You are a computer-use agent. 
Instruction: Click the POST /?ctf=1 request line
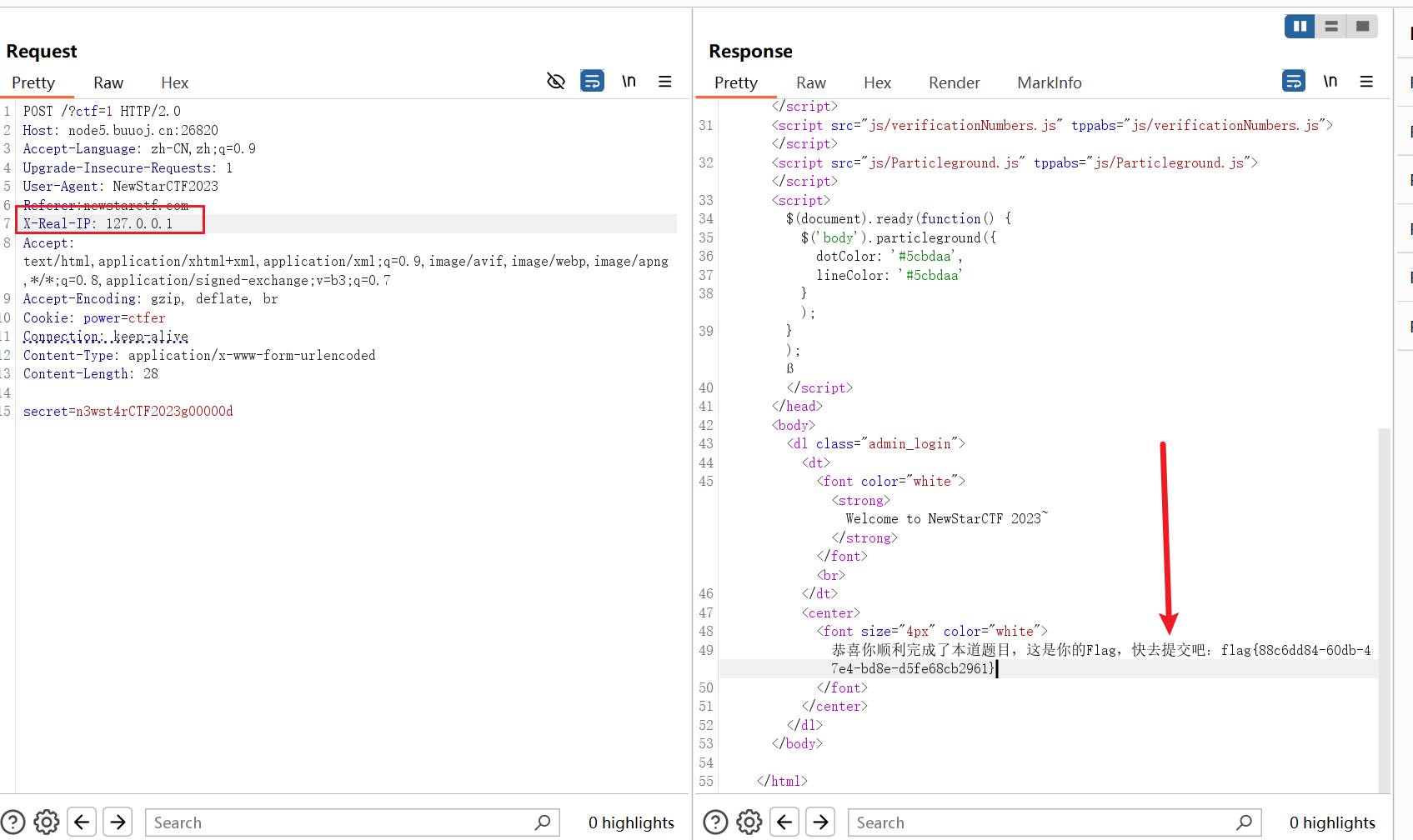(x=102, y=111)
